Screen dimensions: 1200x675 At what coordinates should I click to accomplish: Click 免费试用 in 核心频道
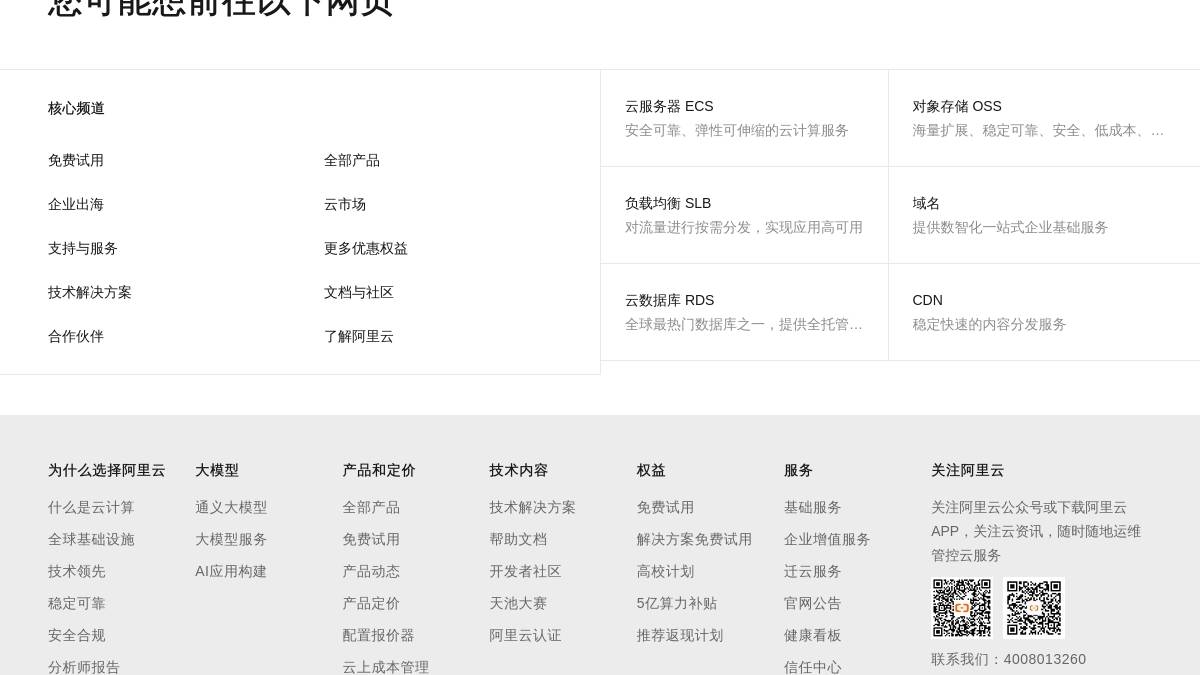click(x=76, y=160)
